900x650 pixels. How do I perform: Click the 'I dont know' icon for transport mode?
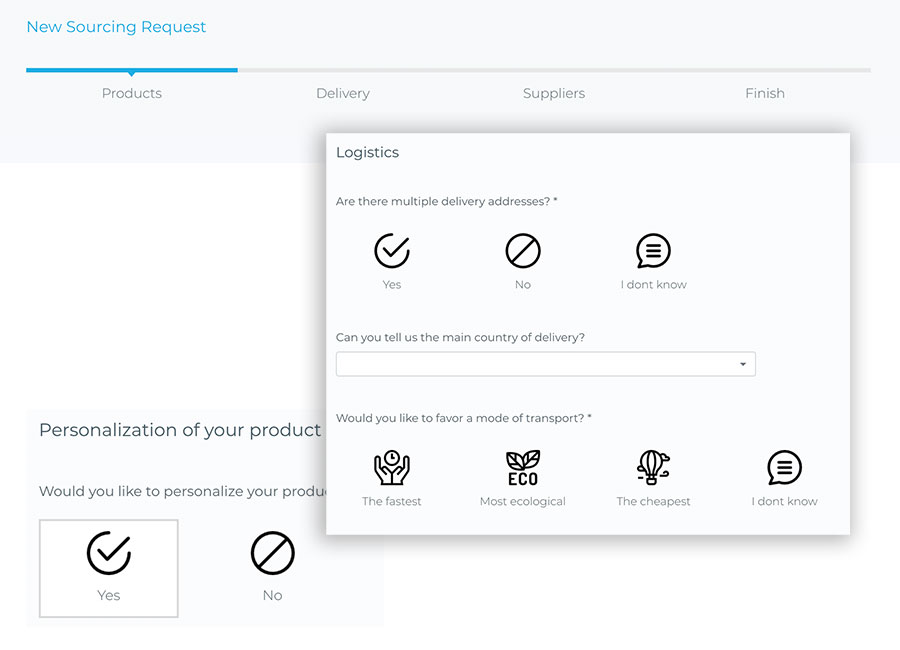click(x=784, y=467)
